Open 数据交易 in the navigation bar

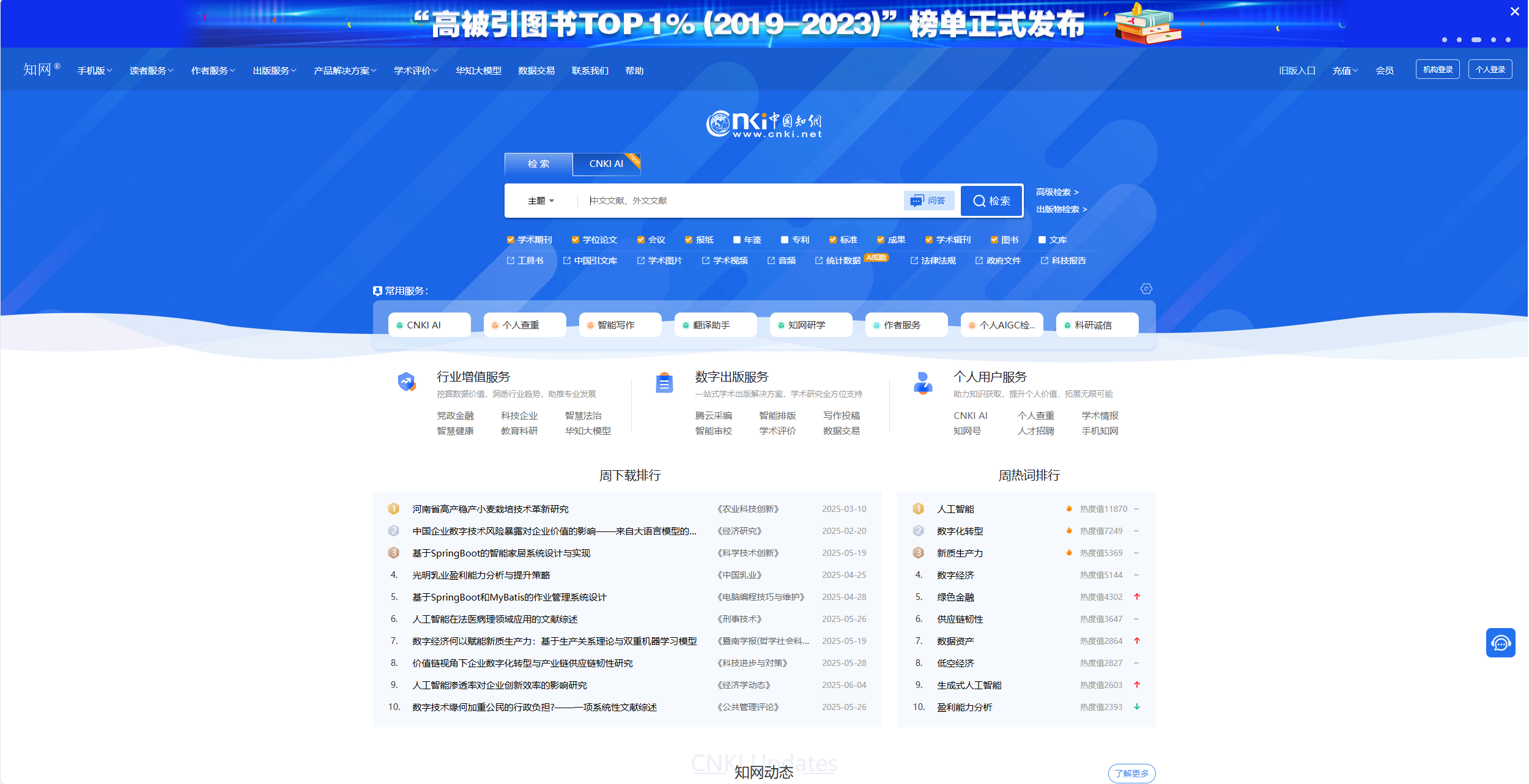click(536, 71)
